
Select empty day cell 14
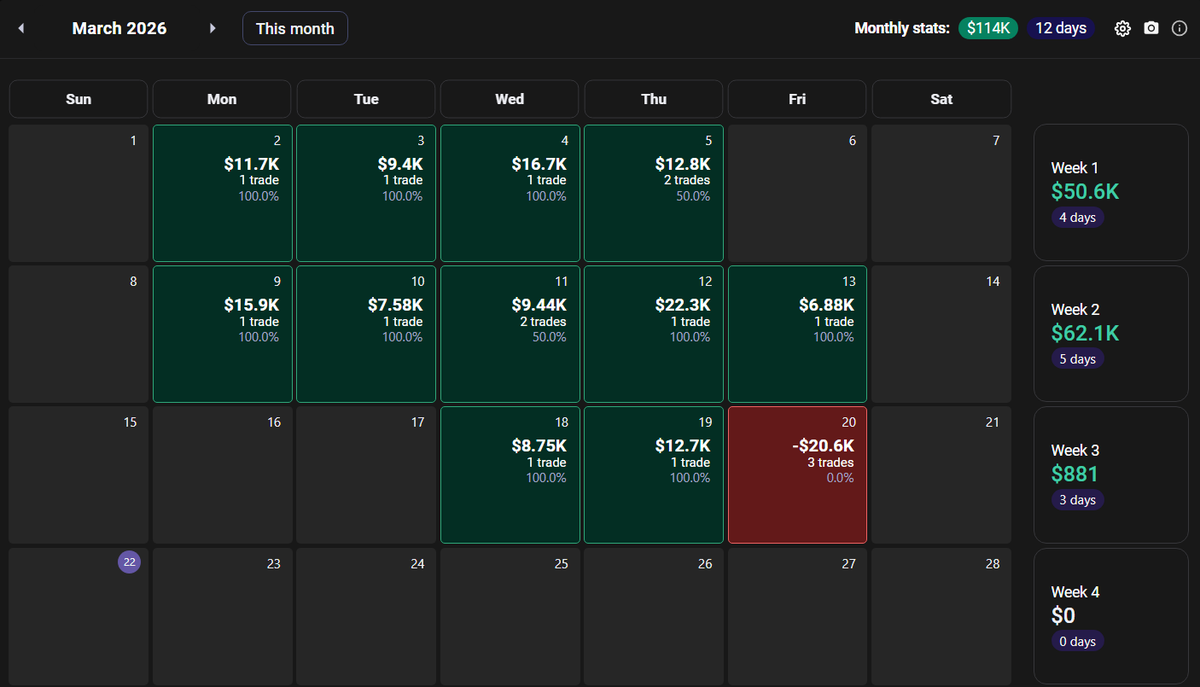tap(941, 334)
